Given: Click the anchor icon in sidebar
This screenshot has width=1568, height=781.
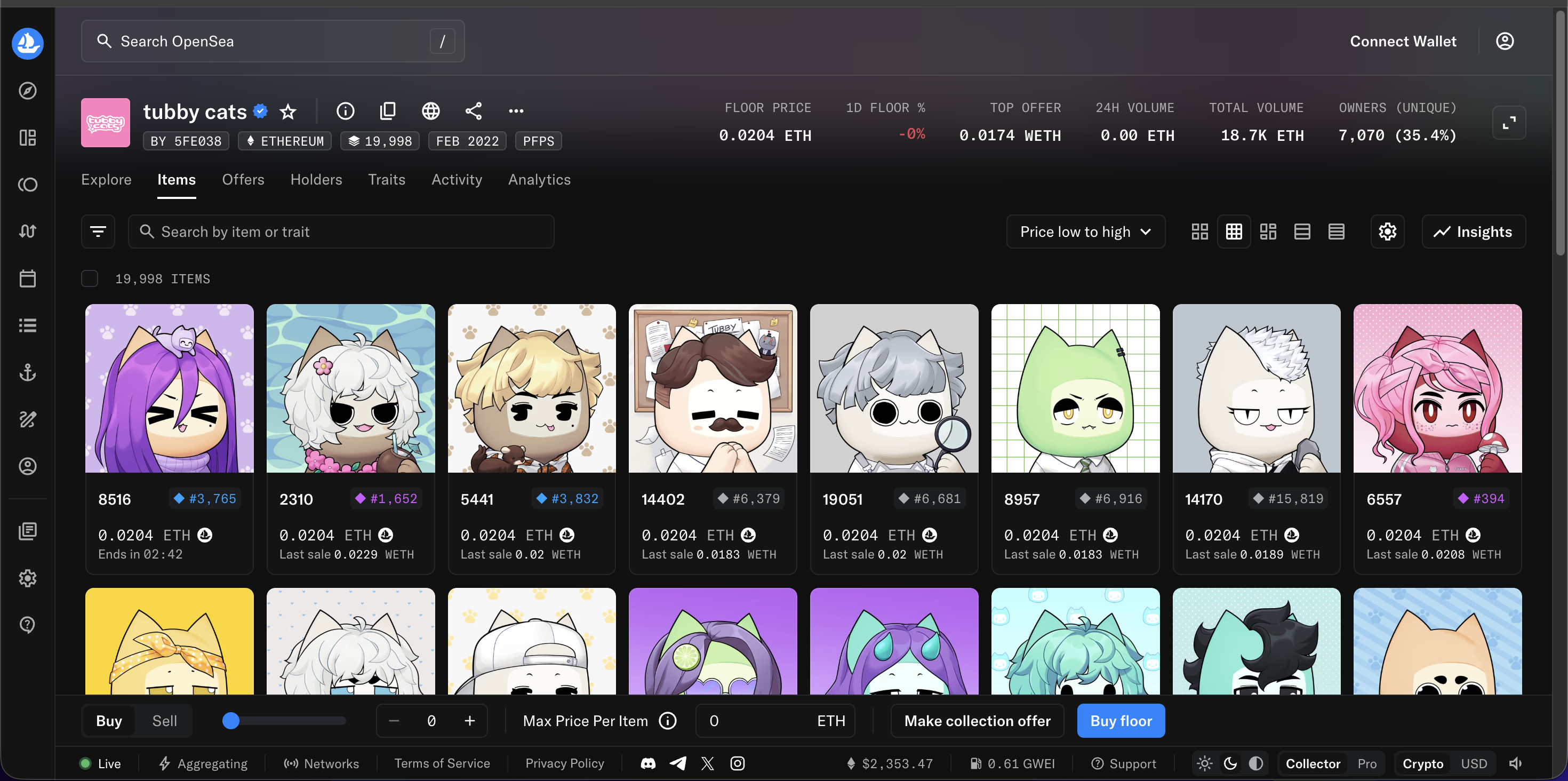Looking at the screenshot, I should 27,372.
